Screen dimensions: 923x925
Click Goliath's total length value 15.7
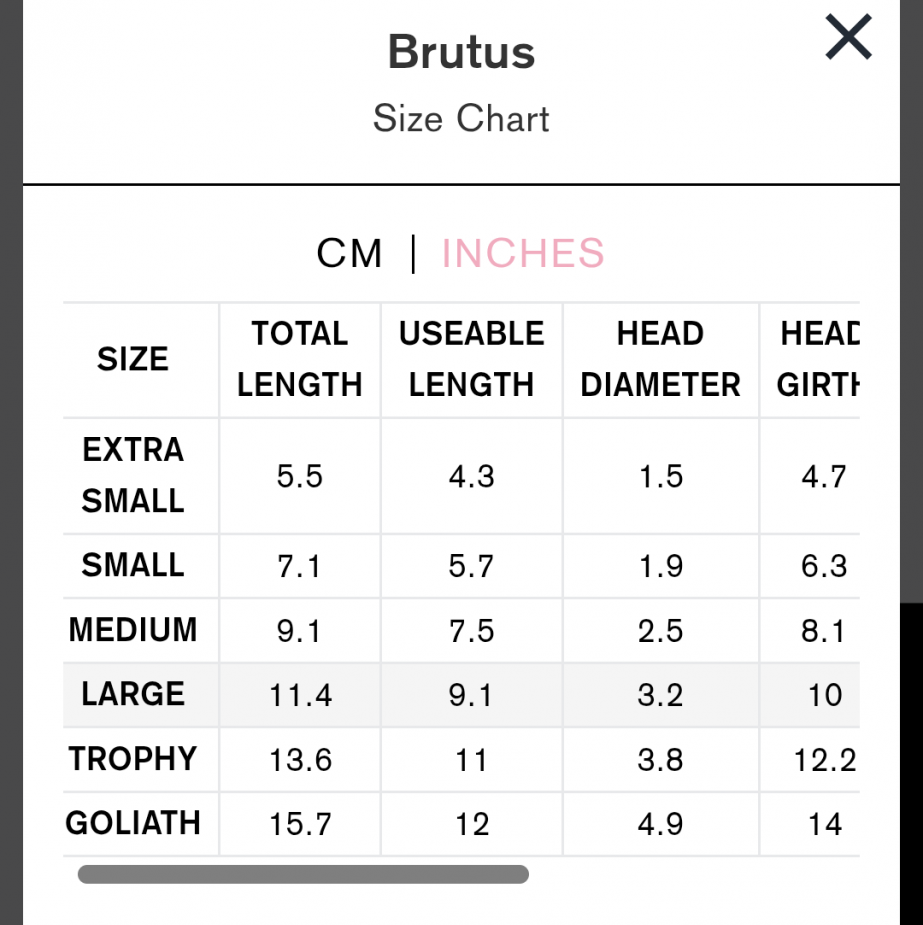pyautogui.click(x=300, y=824)
